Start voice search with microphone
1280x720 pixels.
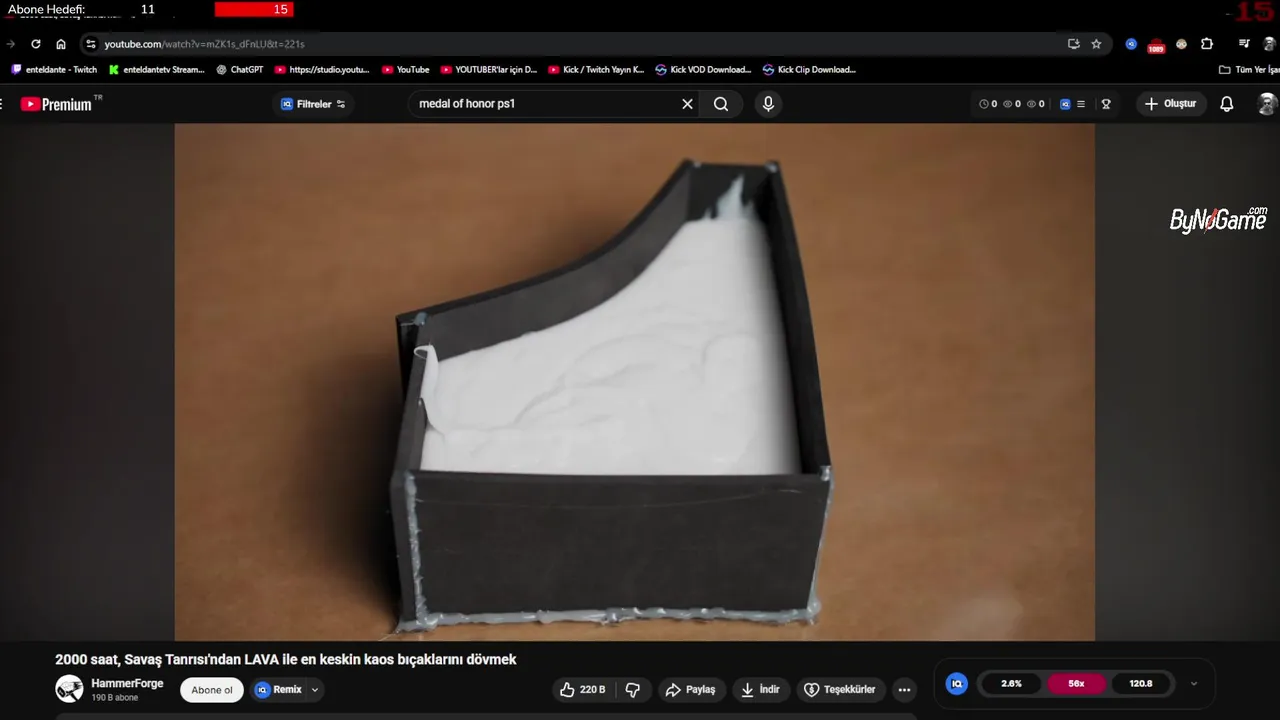coord(768,104)
